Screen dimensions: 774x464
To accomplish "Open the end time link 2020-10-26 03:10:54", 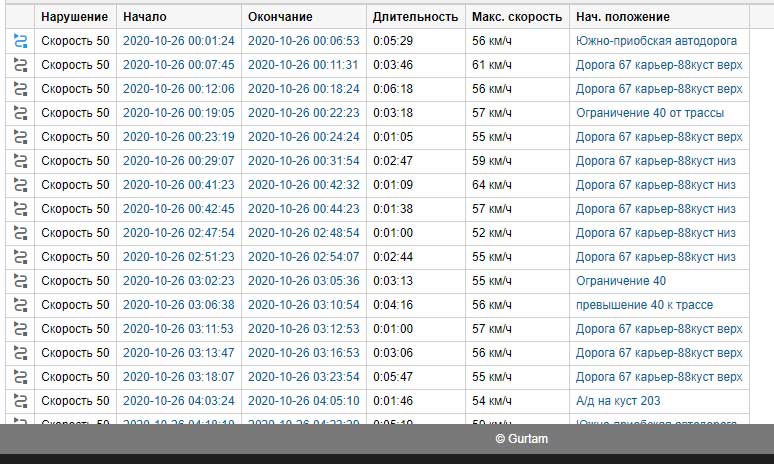I will [303, 305].
